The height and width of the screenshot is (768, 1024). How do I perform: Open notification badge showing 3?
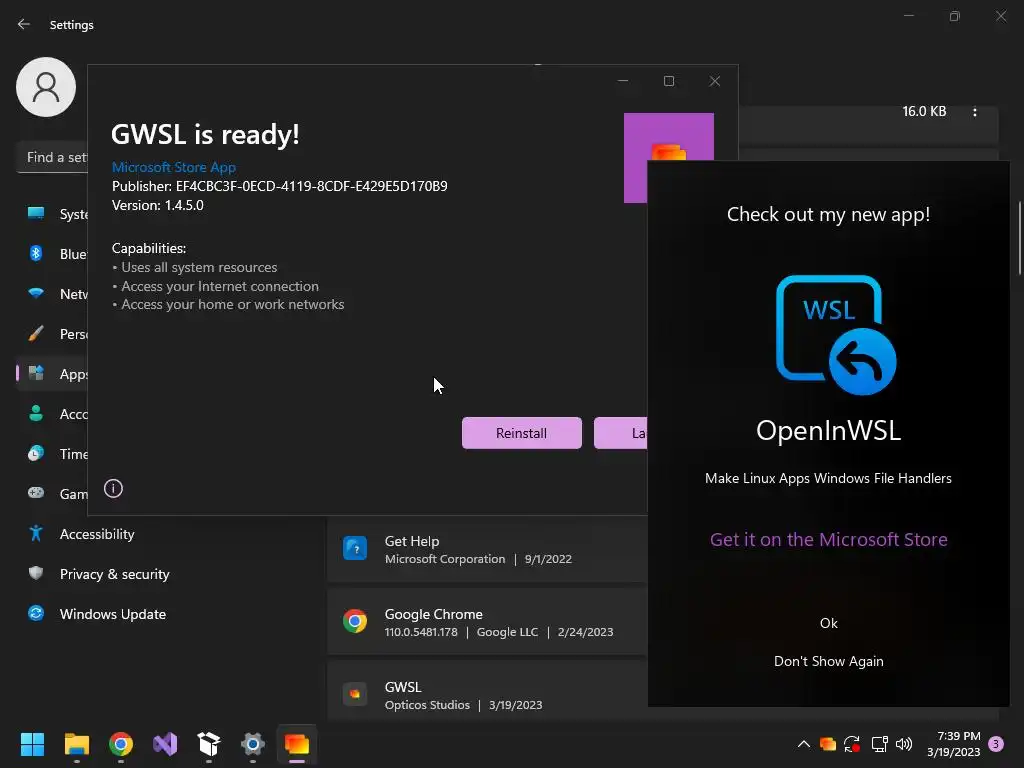tap(997, 744)
